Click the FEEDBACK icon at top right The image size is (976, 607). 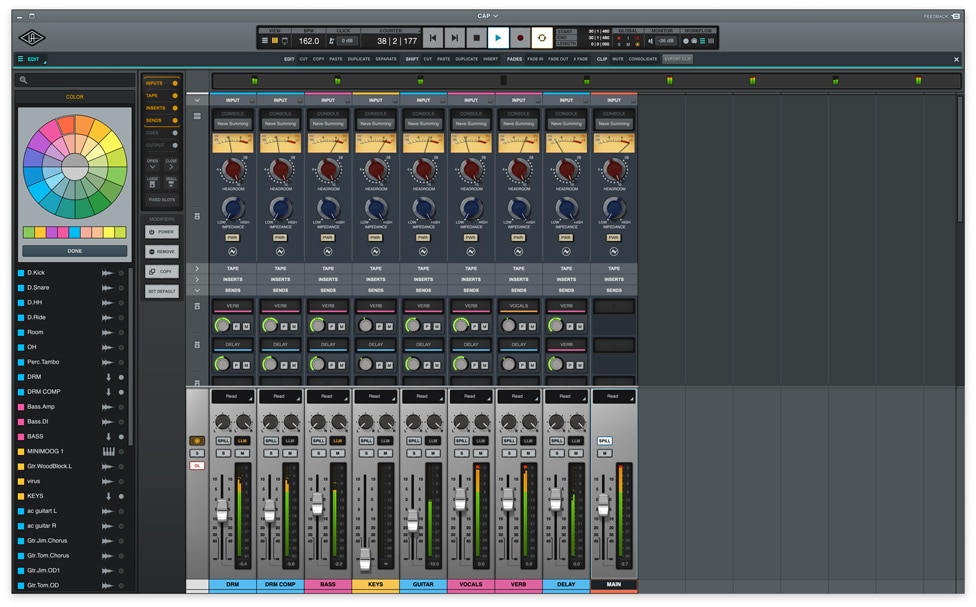click(955, 16)
